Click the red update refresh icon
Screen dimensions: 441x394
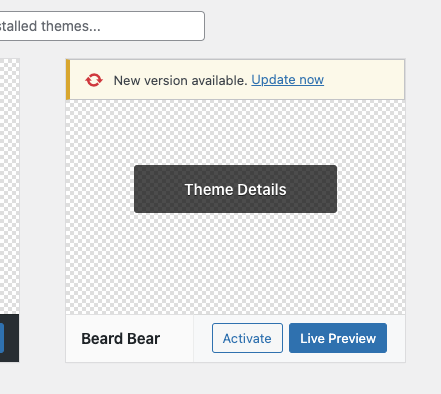(94, 80)
